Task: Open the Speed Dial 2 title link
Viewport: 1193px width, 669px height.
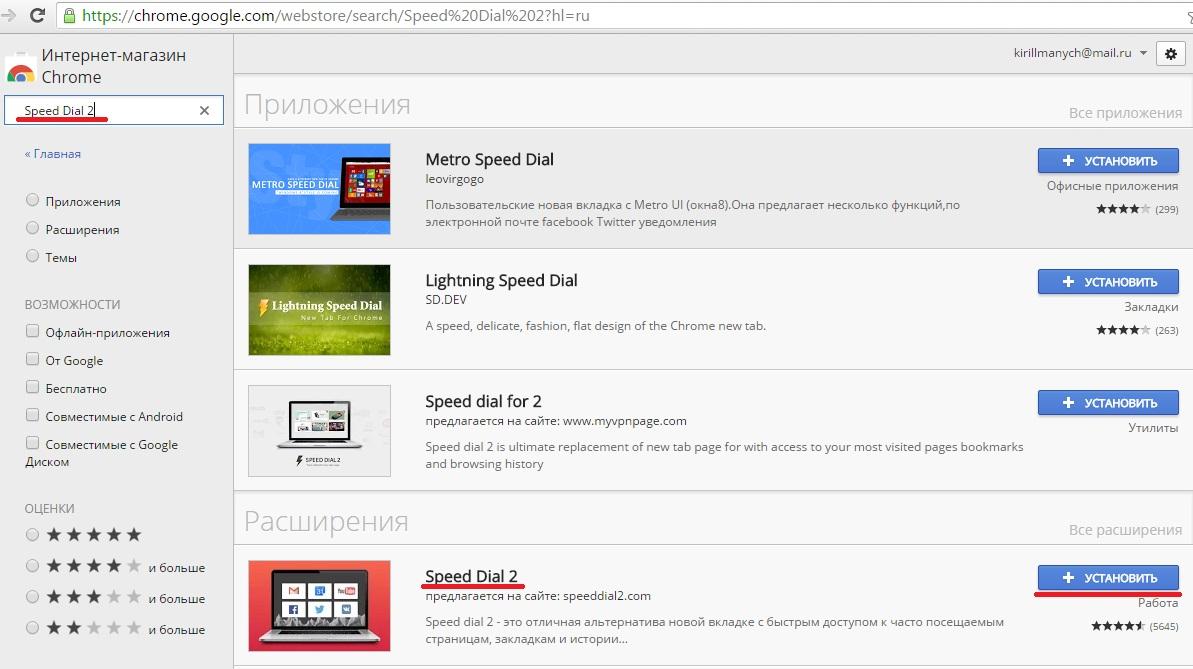Action: pyautogui.click(x=471, y=576)
